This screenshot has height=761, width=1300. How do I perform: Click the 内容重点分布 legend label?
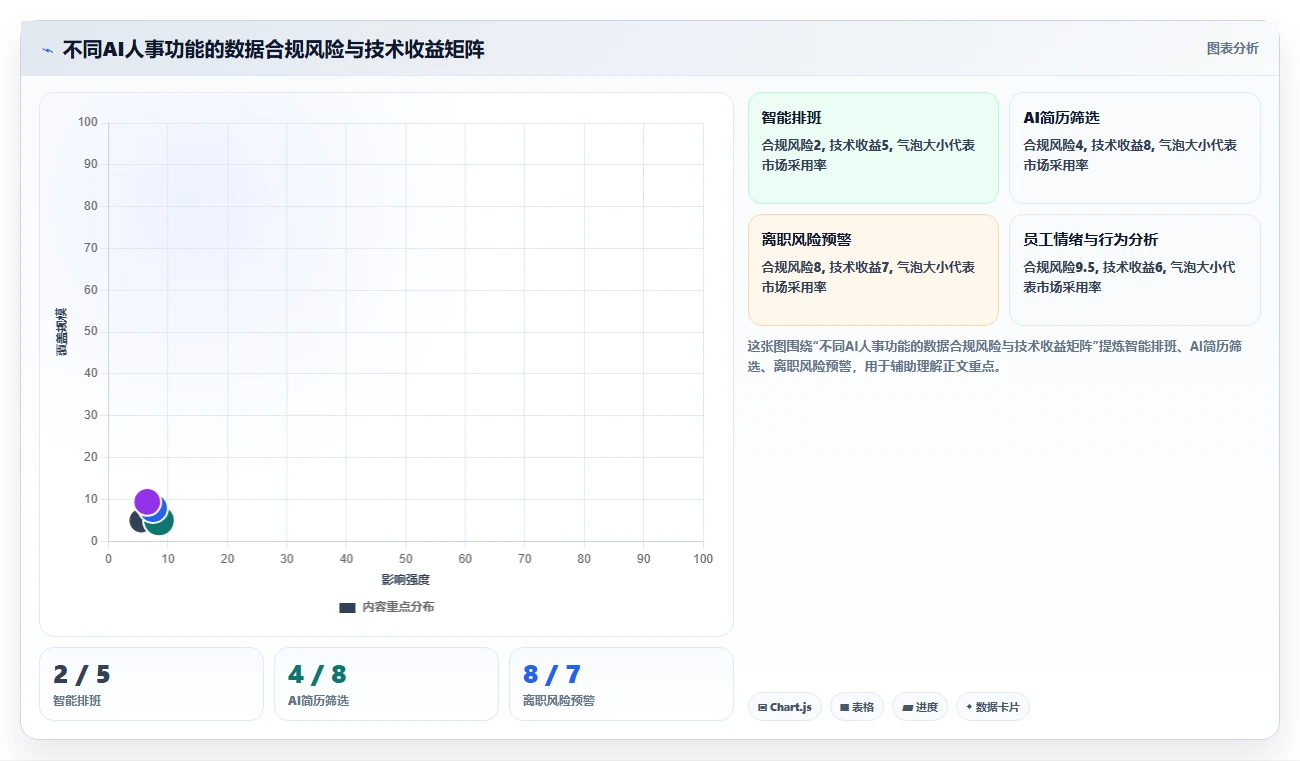click(x=398, y=607)
